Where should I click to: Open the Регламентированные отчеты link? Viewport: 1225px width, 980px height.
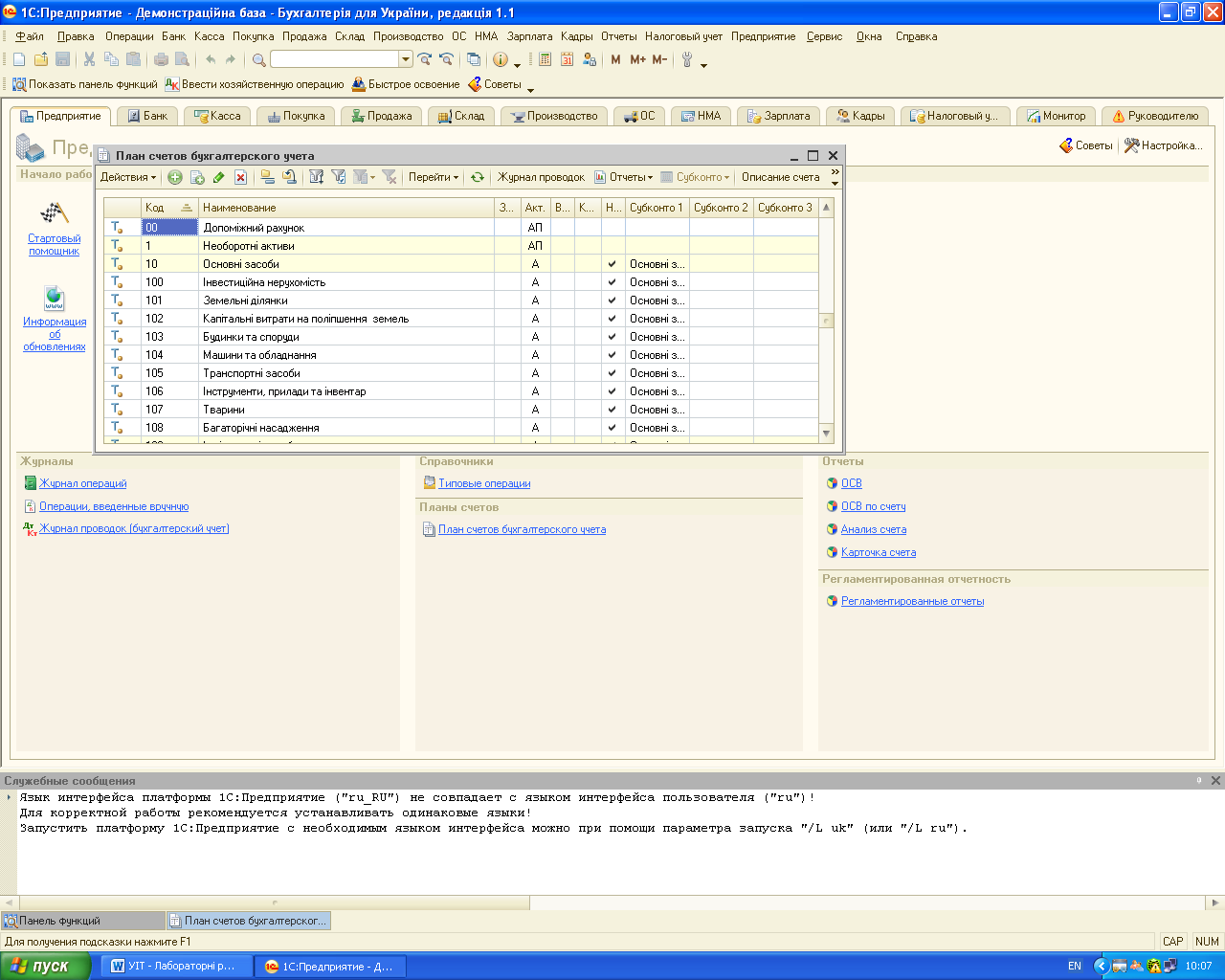[912, 601]
